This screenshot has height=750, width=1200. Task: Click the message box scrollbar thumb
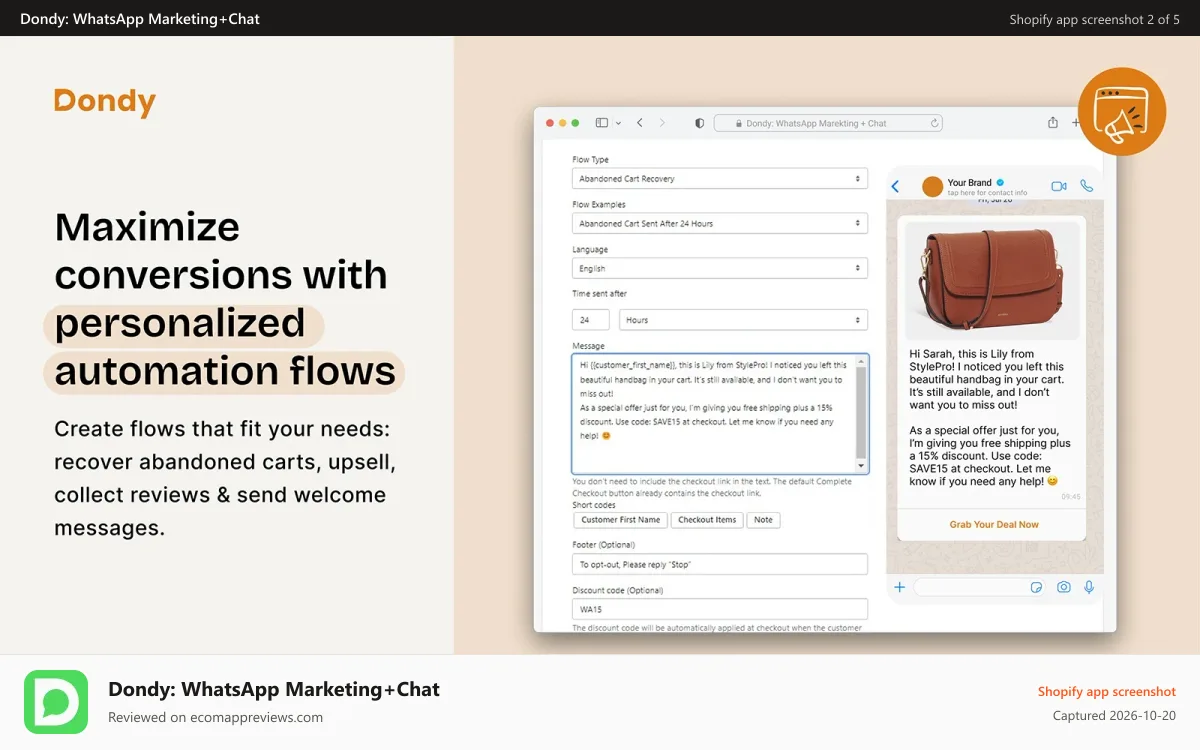tap(862, 412)
